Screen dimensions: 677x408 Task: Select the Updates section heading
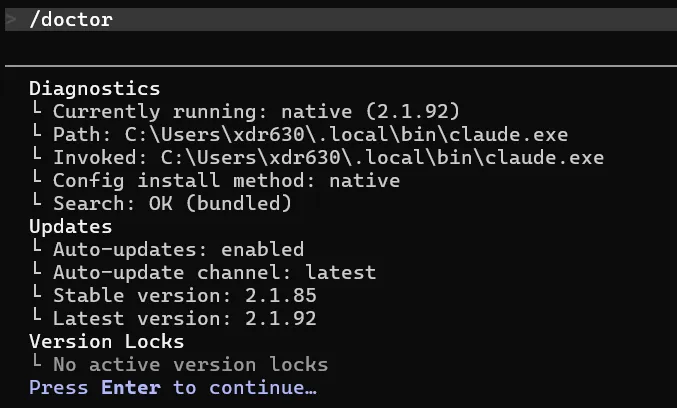(70, 227)
